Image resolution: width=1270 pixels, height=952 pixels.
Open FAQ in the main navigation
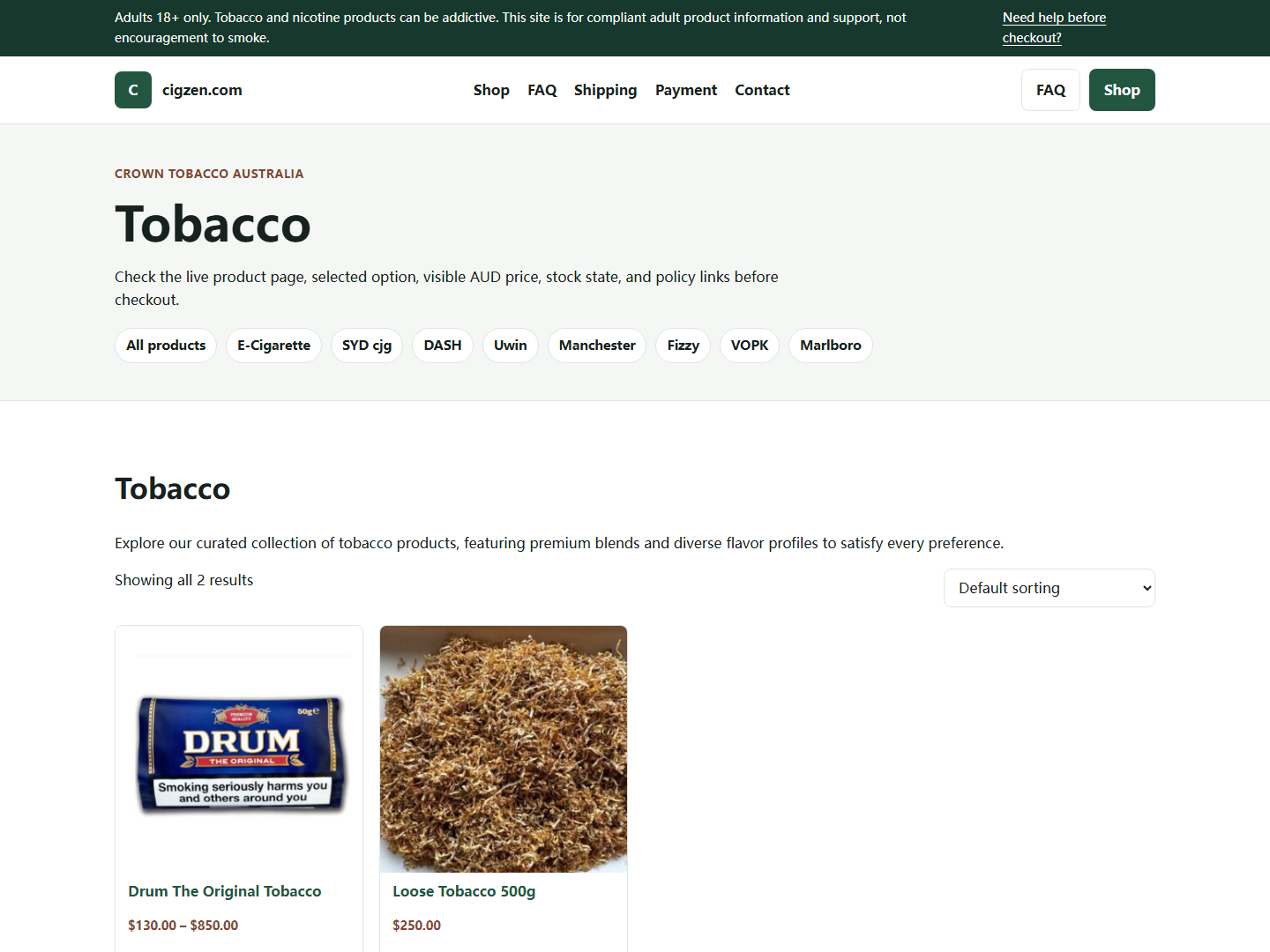click(542, 90)
